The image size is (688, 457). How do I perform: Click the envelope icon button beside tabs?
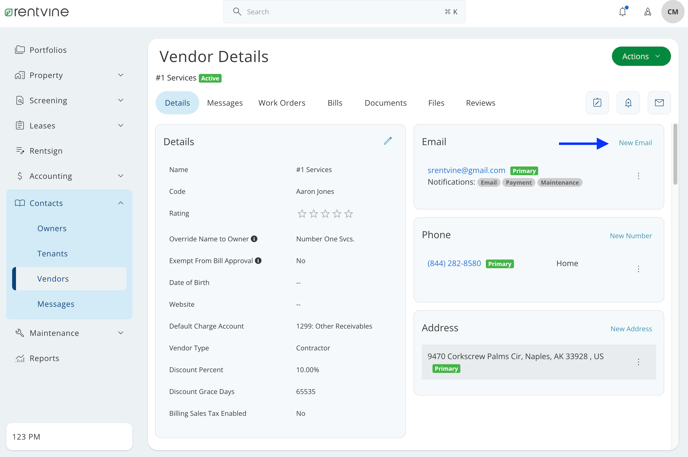click(659, 103)
